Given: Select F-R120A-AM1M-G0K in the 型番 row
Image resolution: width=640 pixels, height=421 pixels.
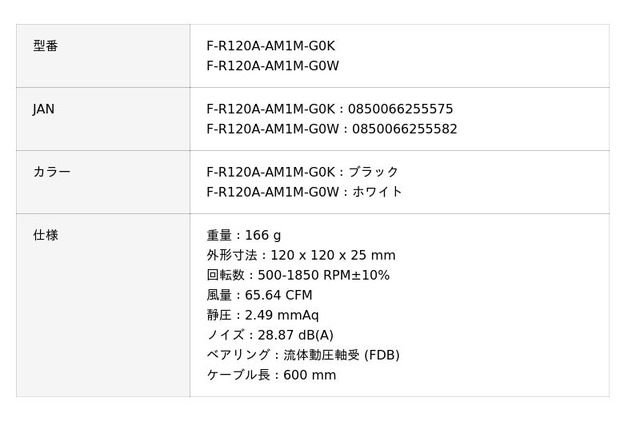Looking at the screenshot, I should click(x=272, y=46).
